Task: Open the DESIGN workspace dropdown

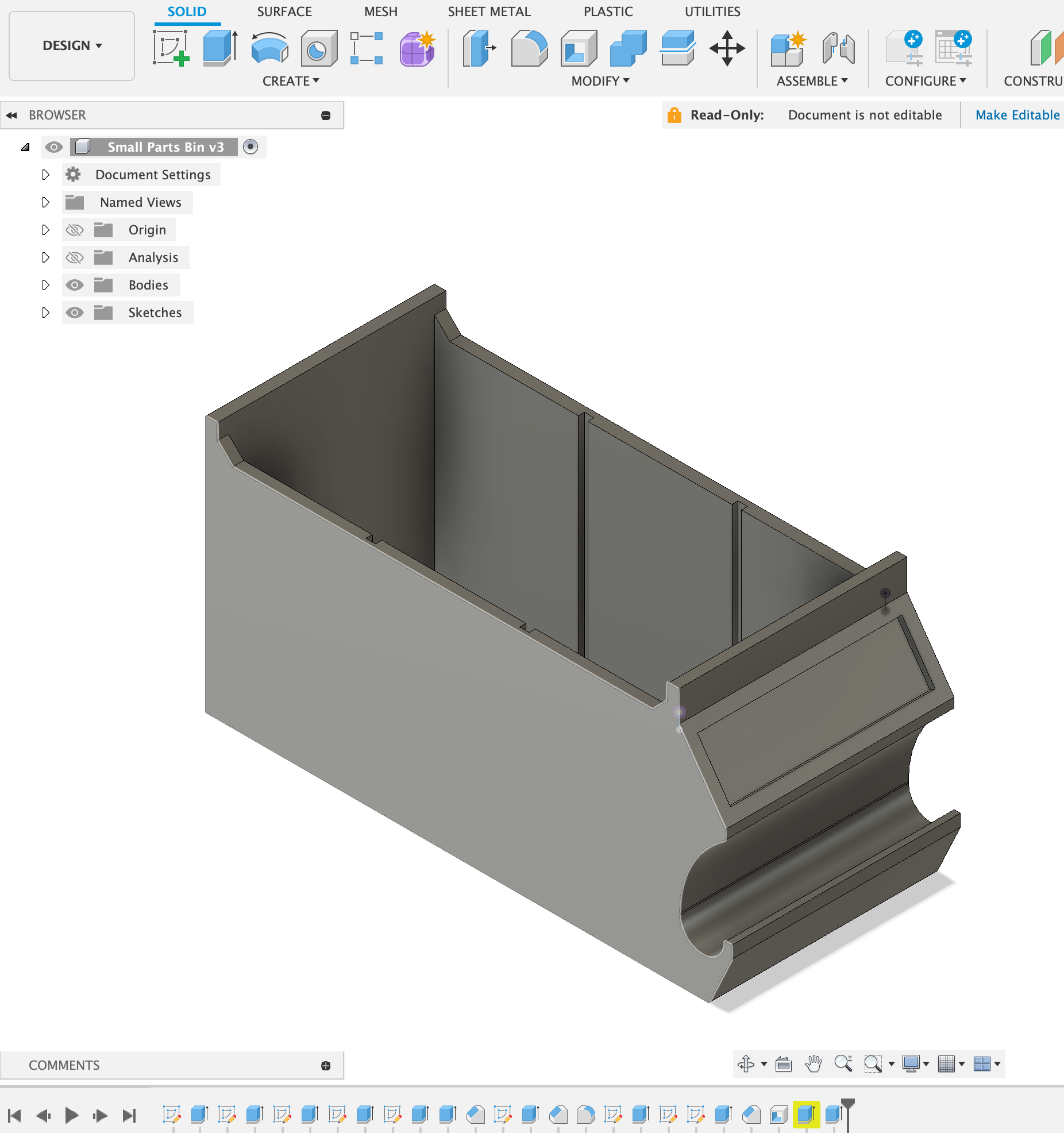Action: tap(72, 46)
